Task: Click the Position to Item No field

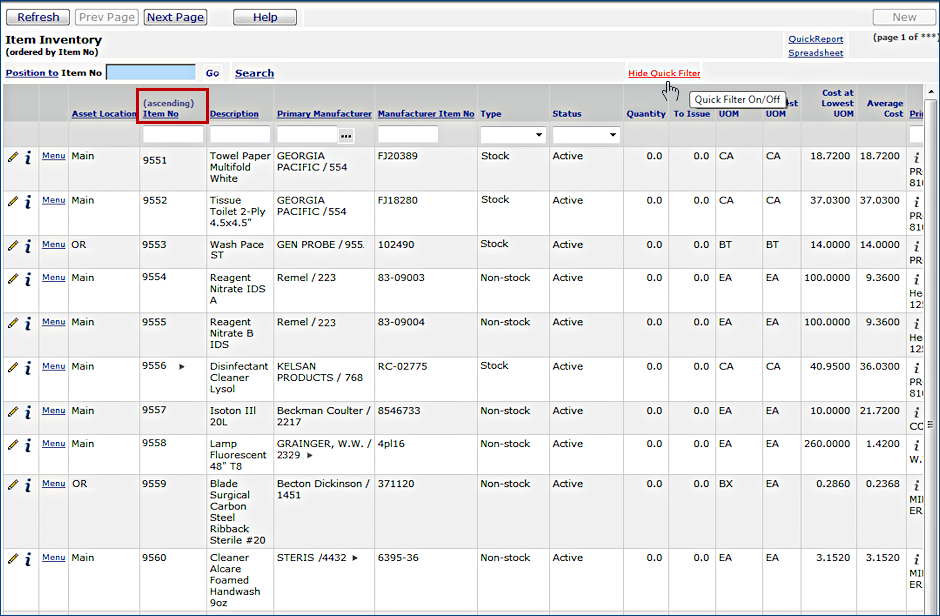Action: (x=151, y=73)
